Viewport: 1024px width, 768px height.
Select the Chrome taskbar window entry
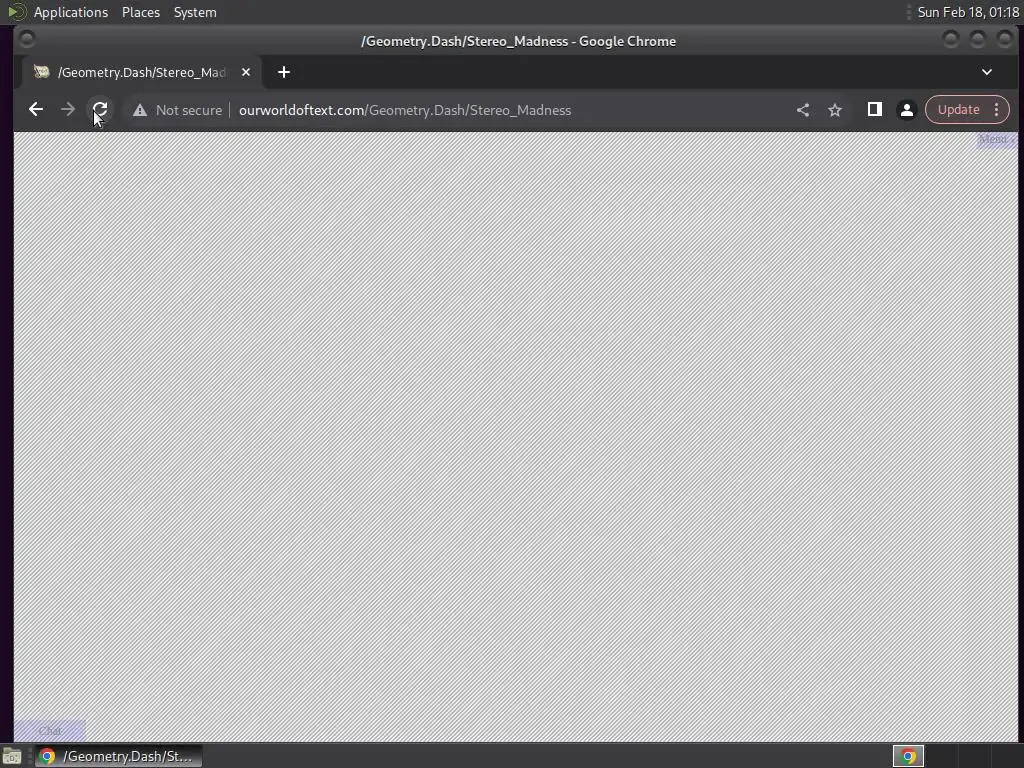point(118,756)
